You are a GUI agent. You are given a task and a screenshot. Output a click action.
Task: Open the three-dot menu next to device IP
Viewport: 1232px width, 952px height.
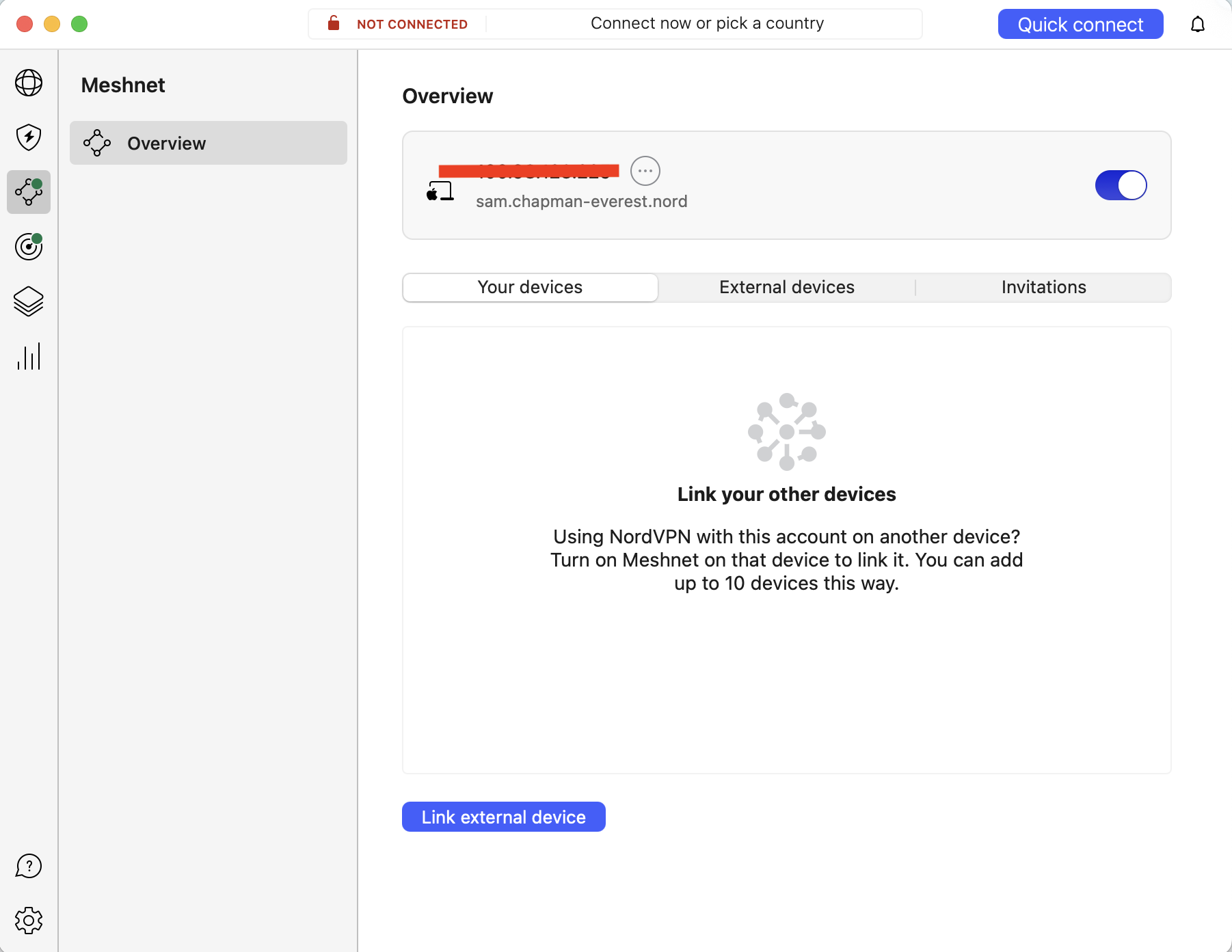click(x=645, y=170)
